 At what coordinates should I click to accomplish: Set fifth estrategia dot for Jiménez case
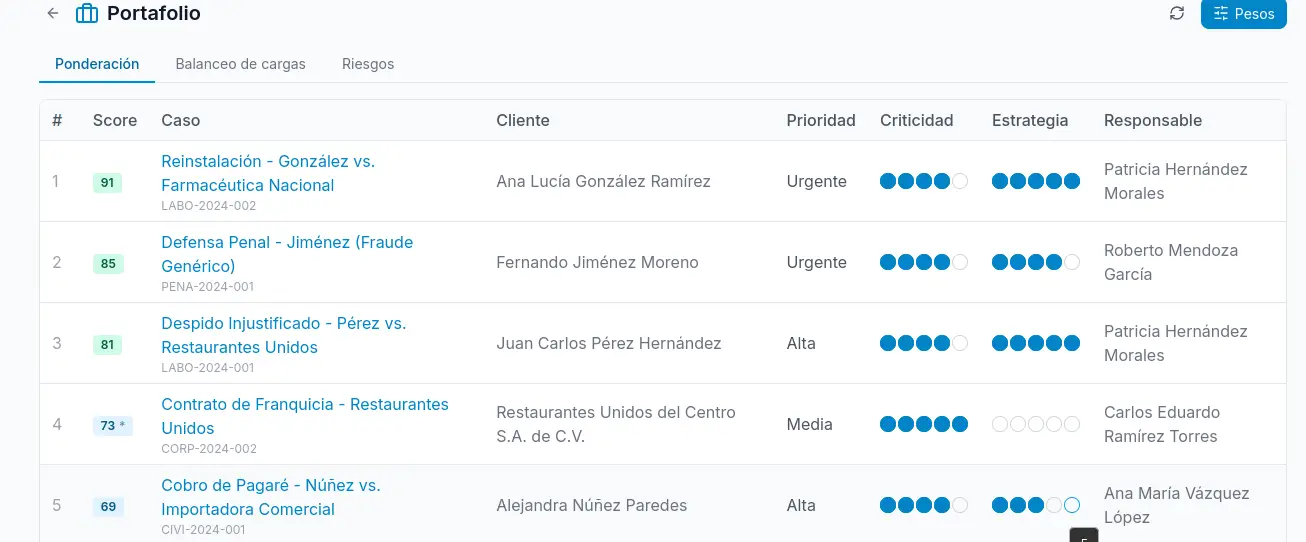(x=1072, y=262)
